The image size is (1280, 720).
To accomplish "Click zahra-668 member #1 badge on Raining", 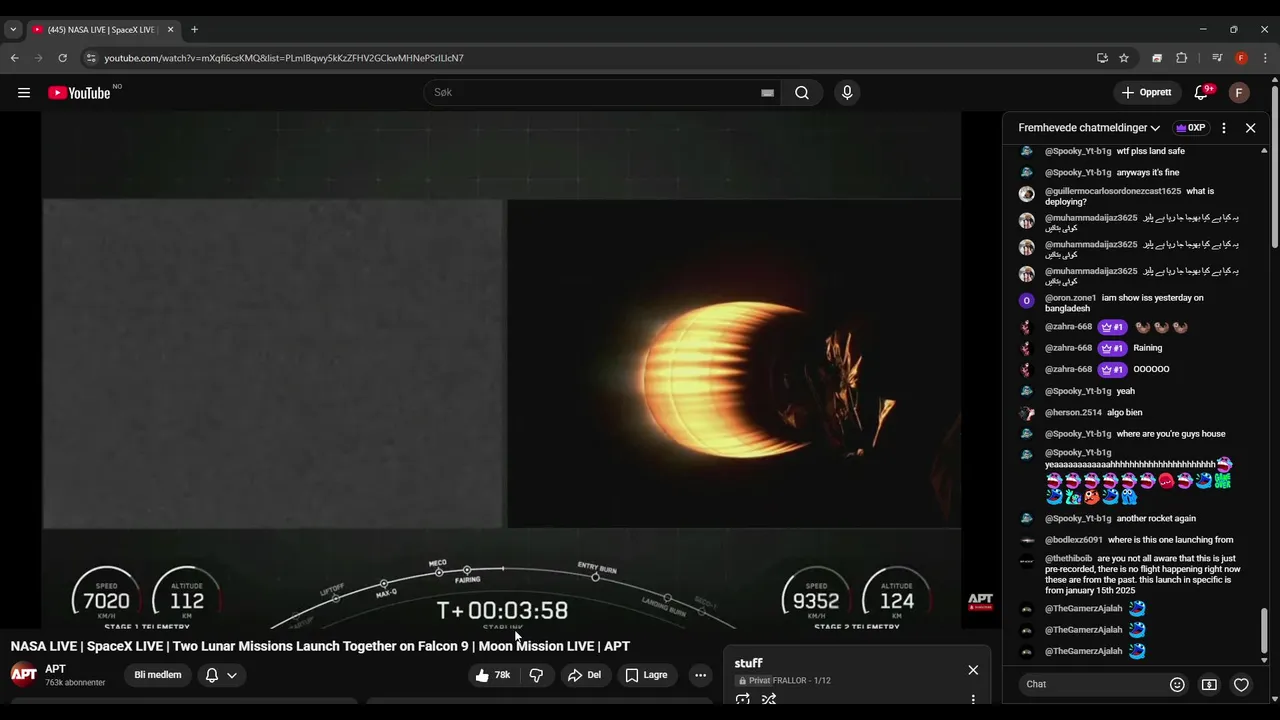I will [1112, 348].
